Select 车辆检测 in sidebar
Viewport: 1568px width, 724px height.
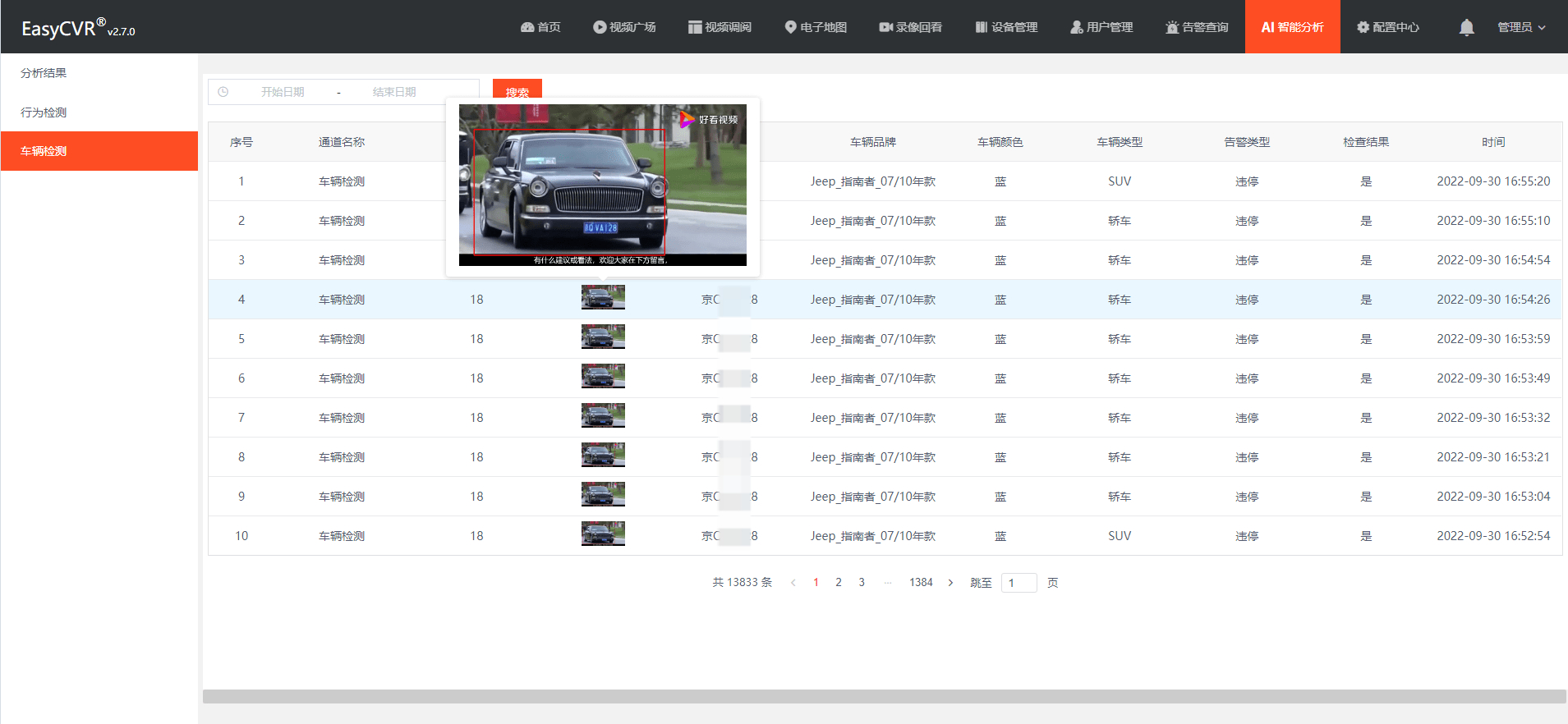coord(99,151)
